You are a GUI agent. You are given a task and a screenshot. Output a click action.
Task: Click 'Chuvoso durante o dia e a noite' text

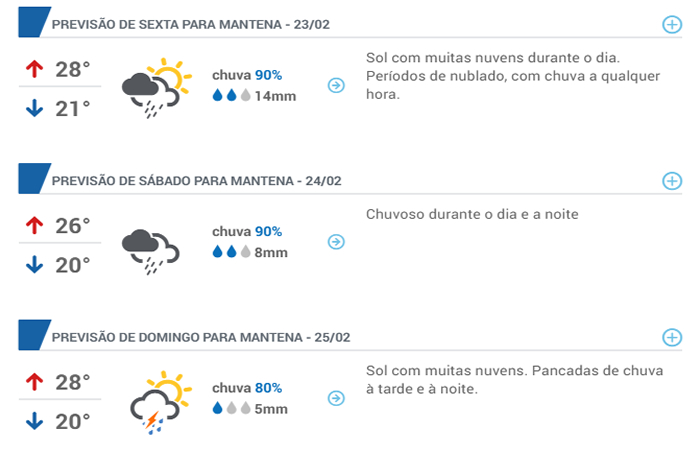pos(472,214)
